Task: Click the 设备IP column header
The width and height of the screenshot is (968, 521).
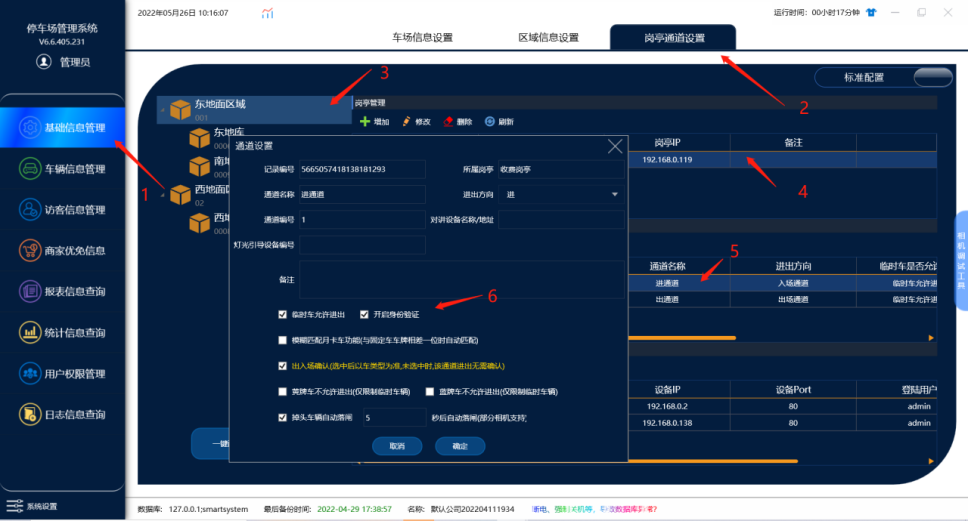Action: click(667, 390)
